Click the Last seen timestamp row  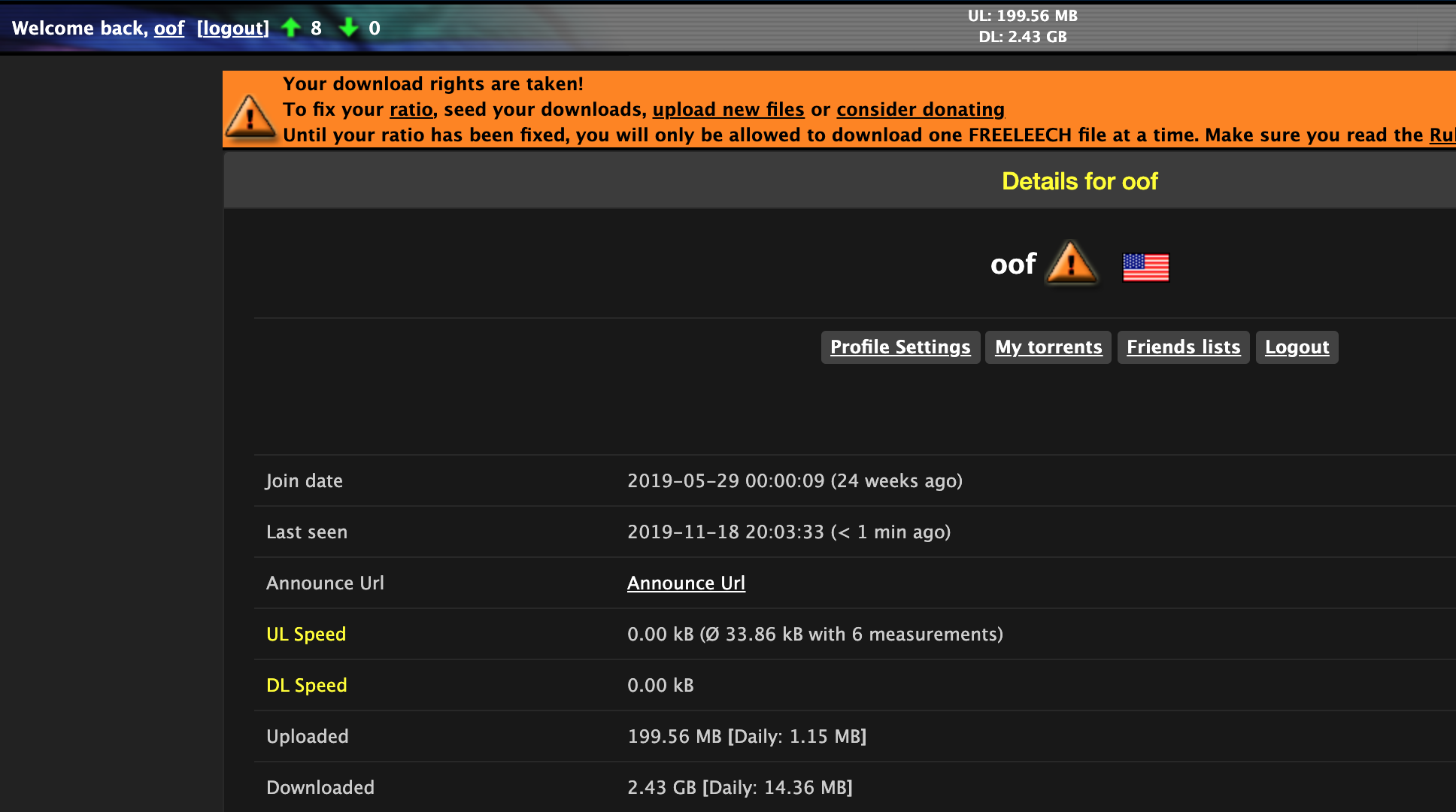[x=789, y=532]
